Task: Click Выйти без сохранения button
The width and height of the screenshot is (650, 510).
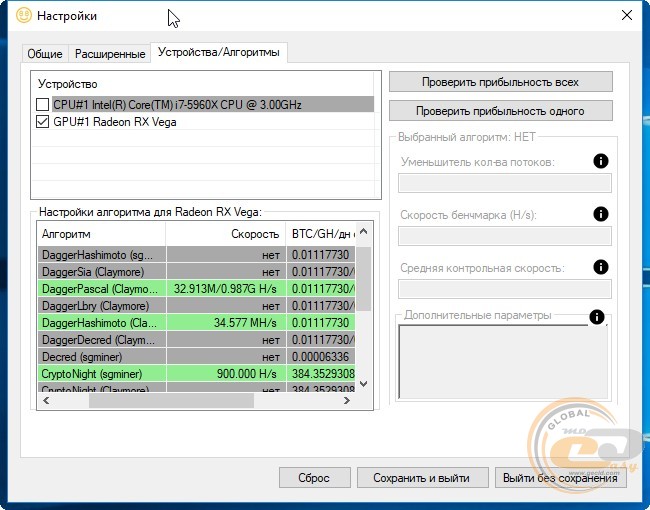Action: 560,478
